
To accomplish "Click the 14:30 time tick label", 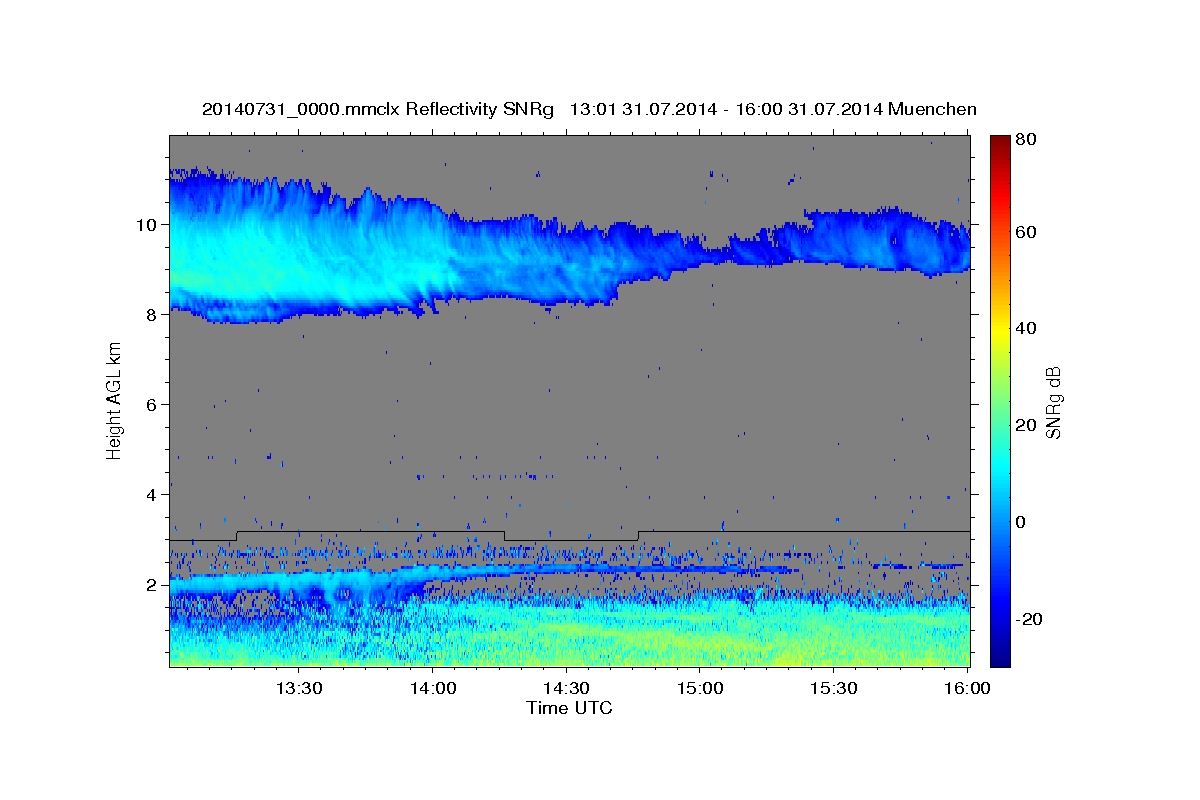I will pos(565,688).
